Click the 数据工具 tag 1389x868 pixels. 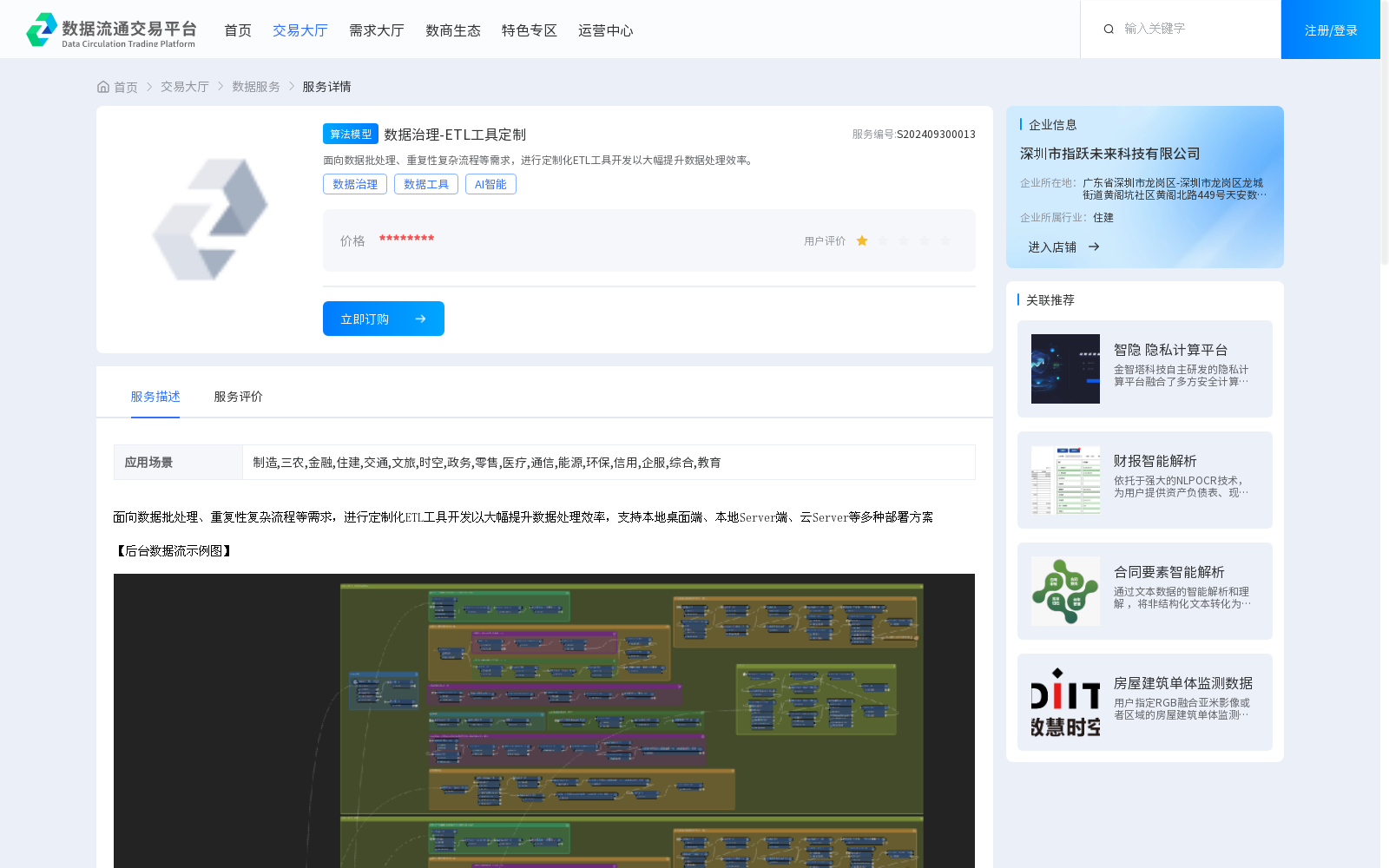426,184
